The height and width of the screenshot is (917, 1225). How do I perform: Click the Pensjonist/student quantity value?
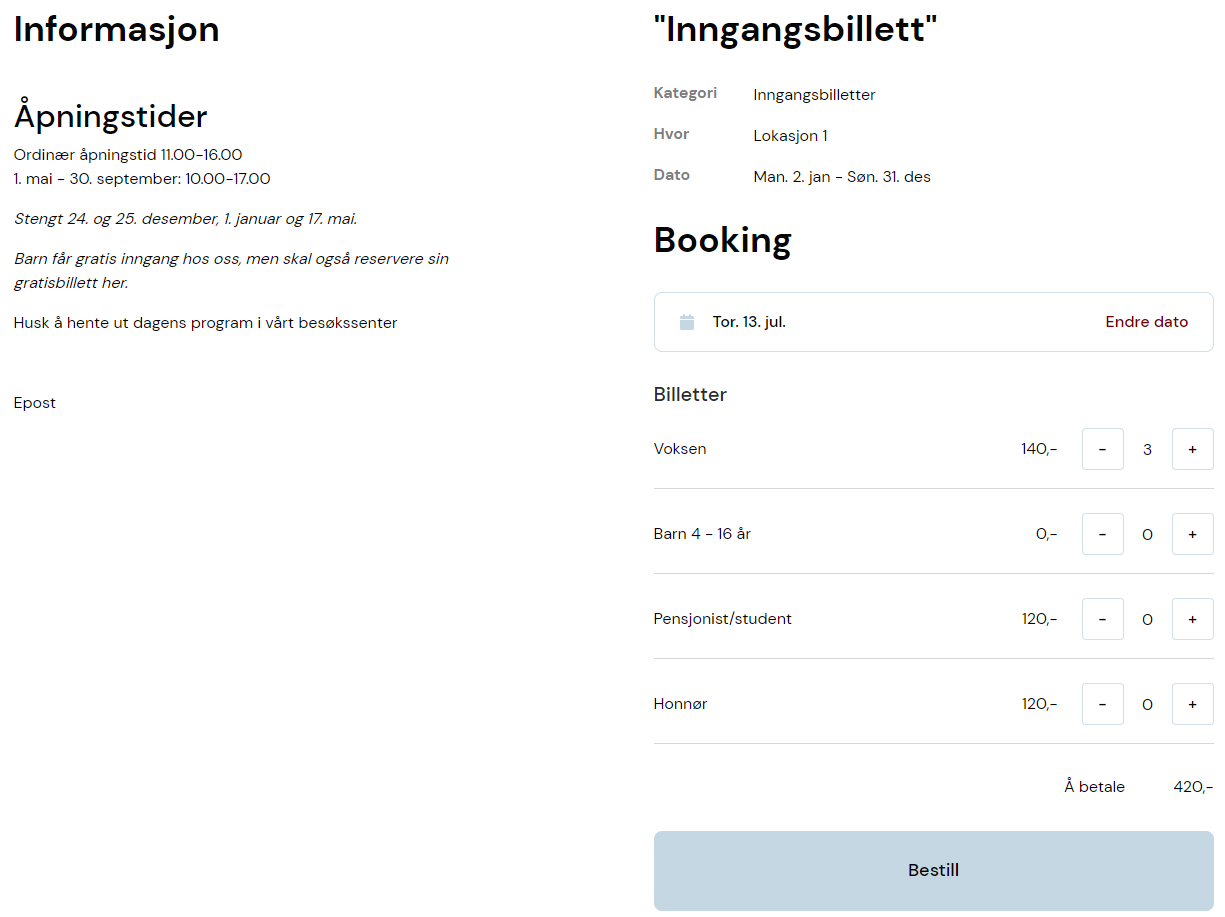pos(1148,620)
